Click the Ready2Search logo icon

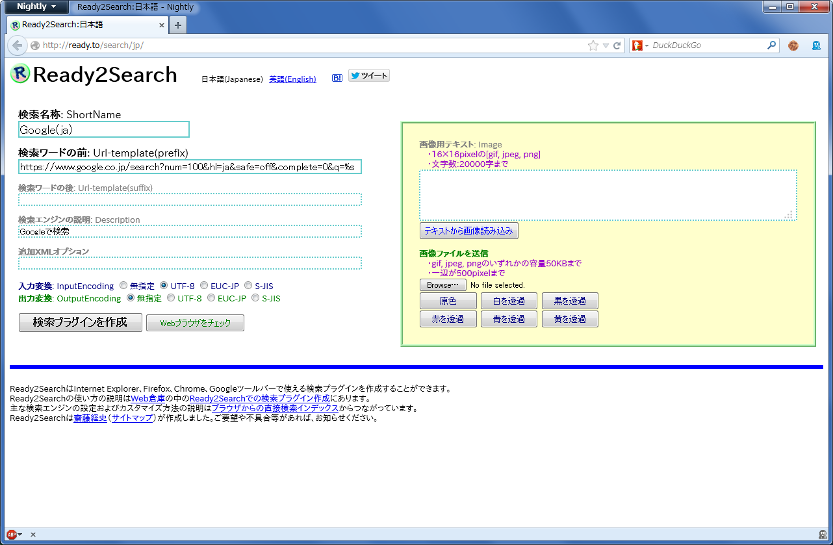20,73
